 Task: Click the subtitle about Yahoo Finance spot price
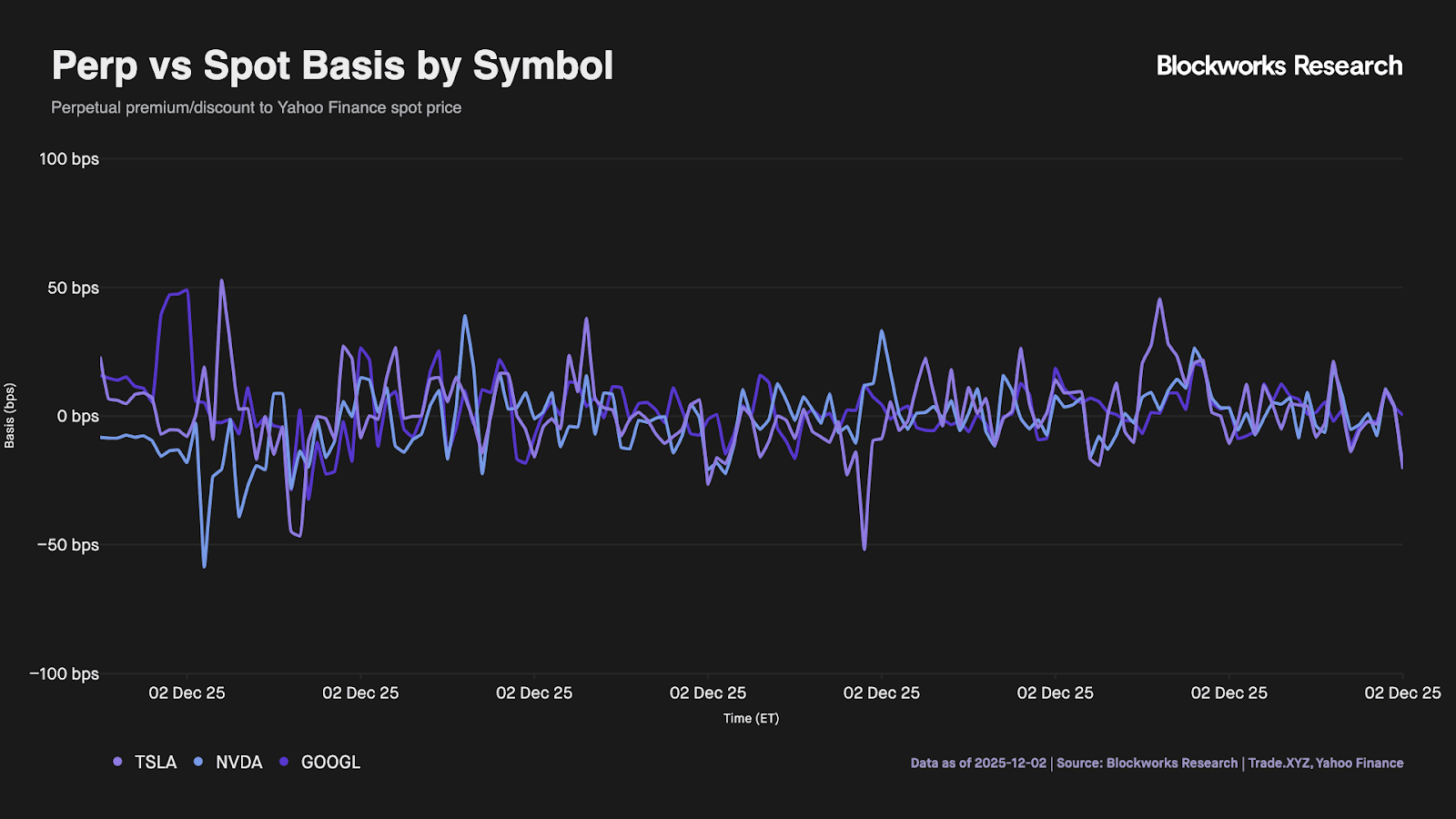[256, 107]
